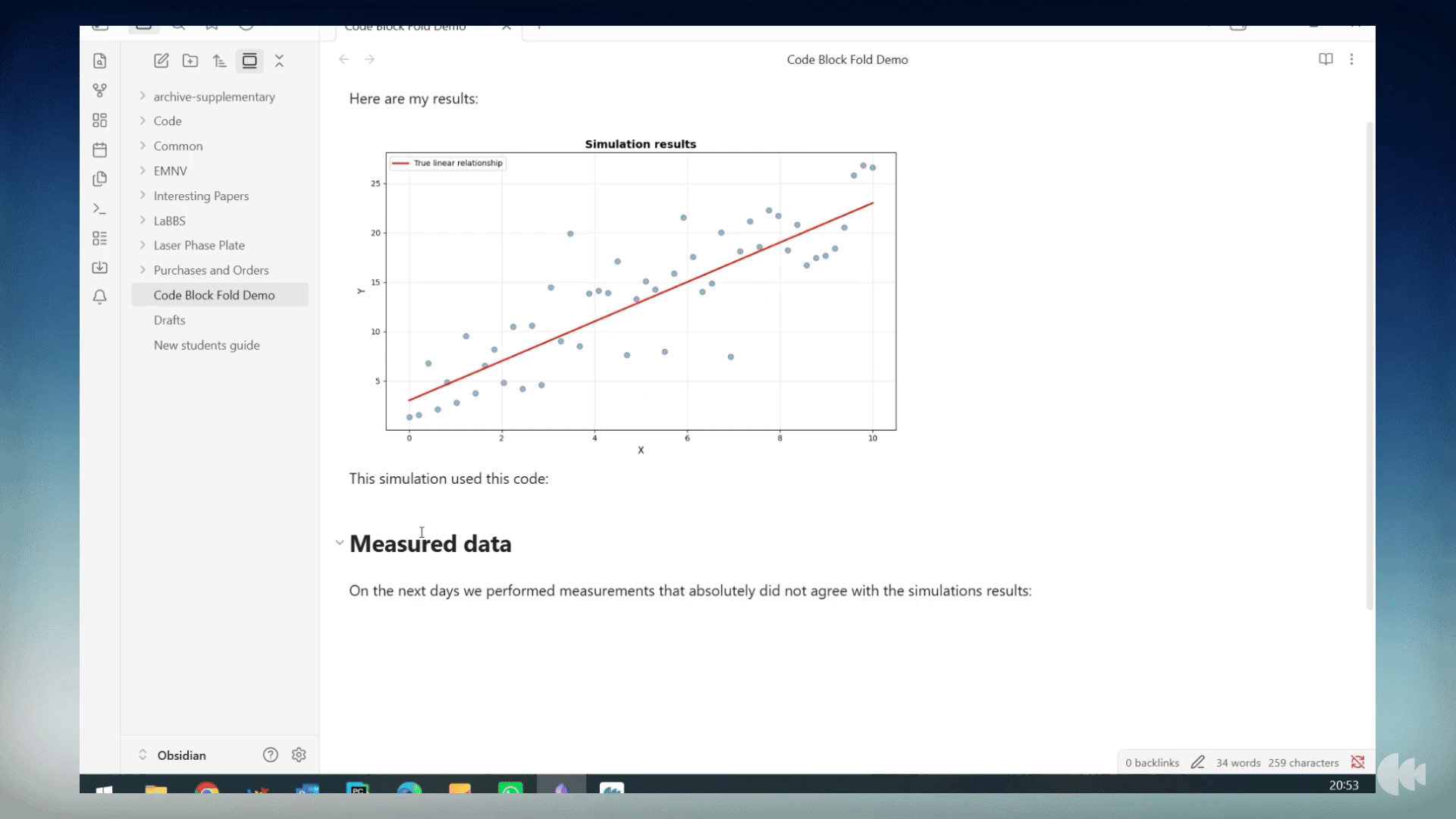
Task: Open graph view from the ribbon
Action: click(x=99, y=90)
